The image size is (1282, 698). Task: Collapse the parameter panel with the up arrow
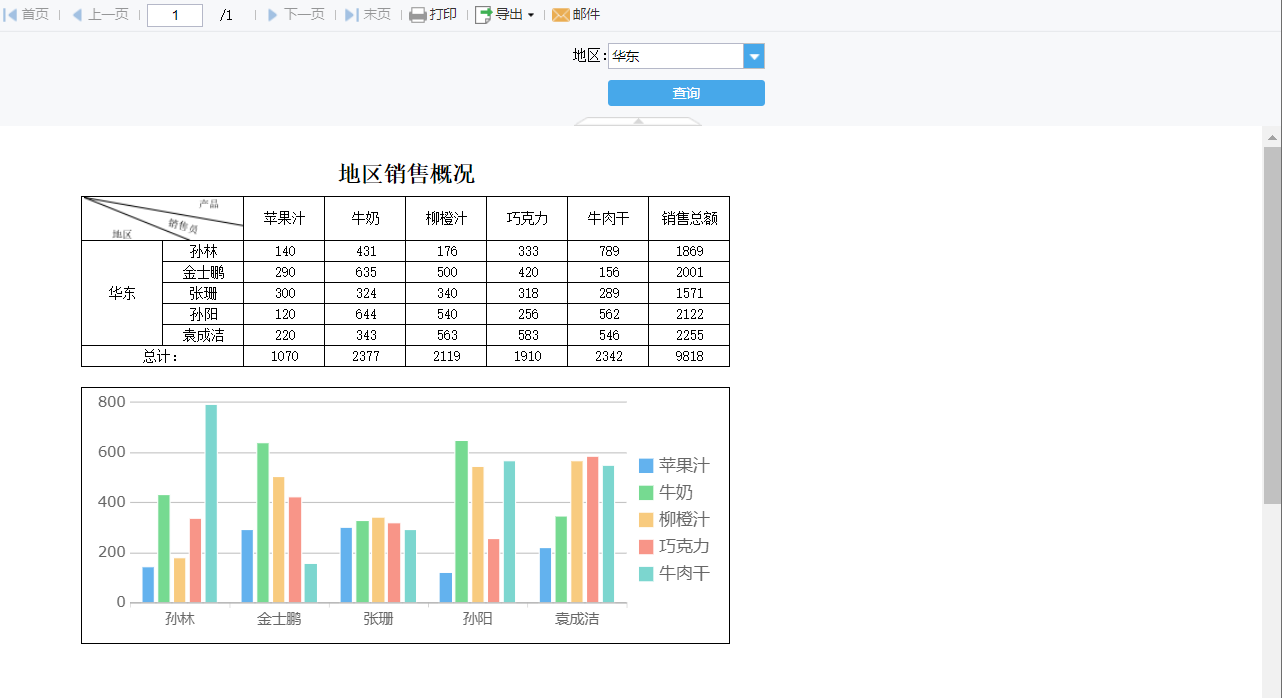pyautogui.click(x=638, y=121)
